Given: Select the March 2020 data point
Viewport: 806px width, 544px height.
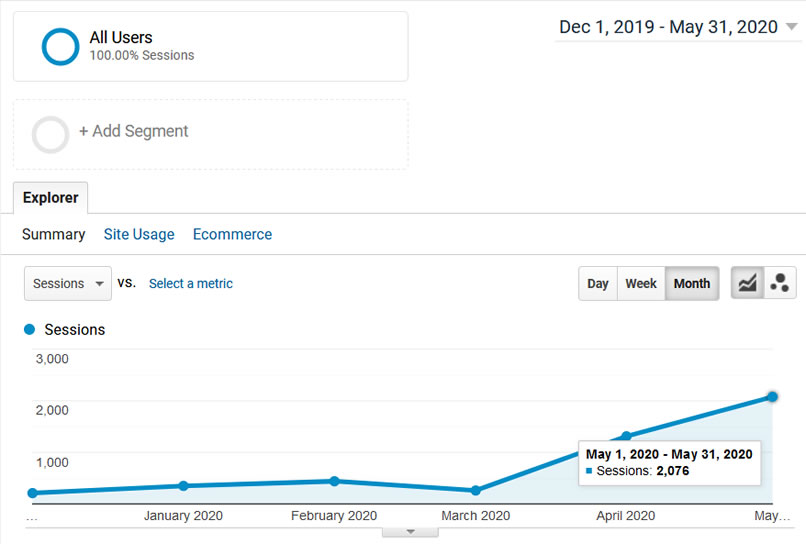Looking at the screenshot, I should point(475,491).
